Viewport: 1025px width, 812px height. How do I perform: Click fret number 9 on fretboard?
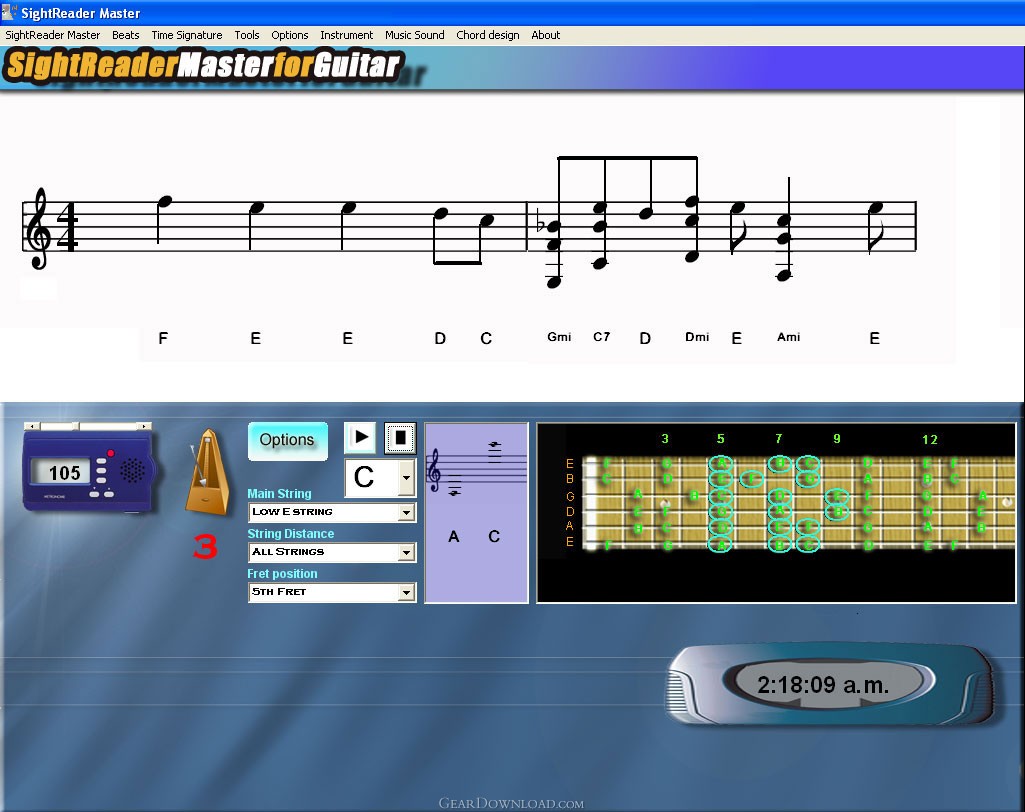pyautogui.click(x=837, y=439)
